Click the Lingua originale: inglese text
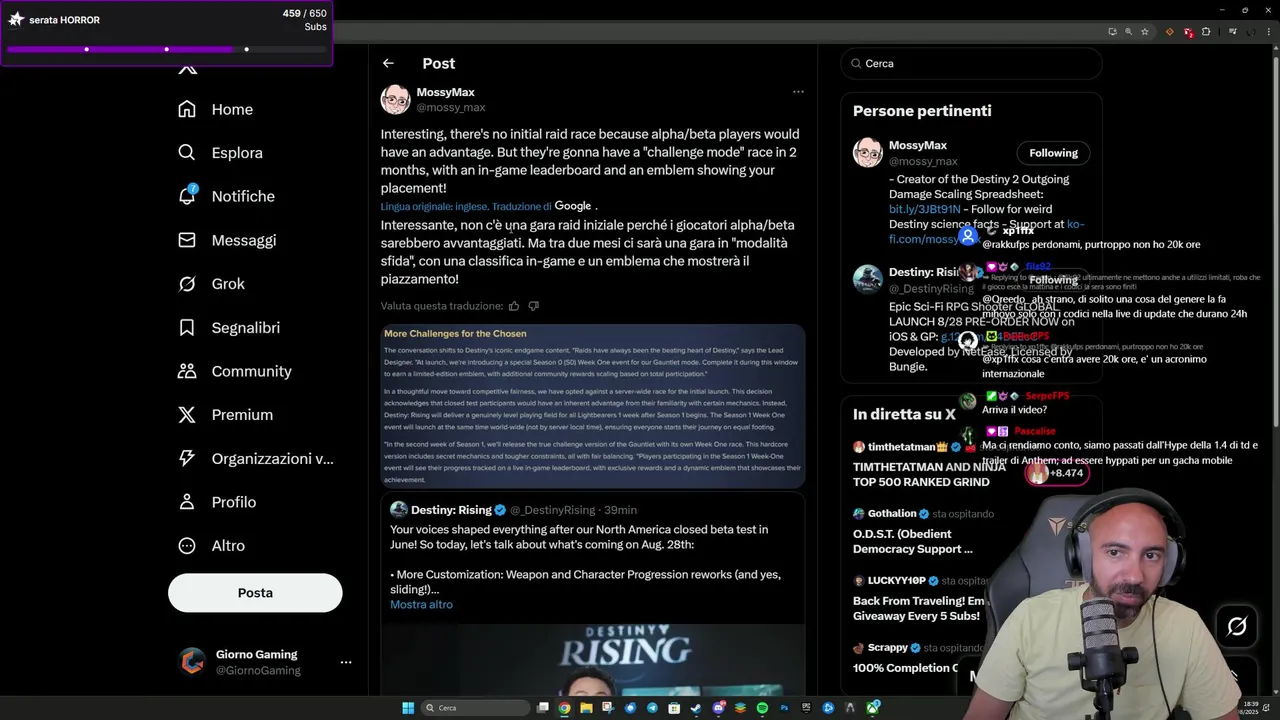This screenshot has width=1280, height=720. pyautogui.click(x=434, y=207)
